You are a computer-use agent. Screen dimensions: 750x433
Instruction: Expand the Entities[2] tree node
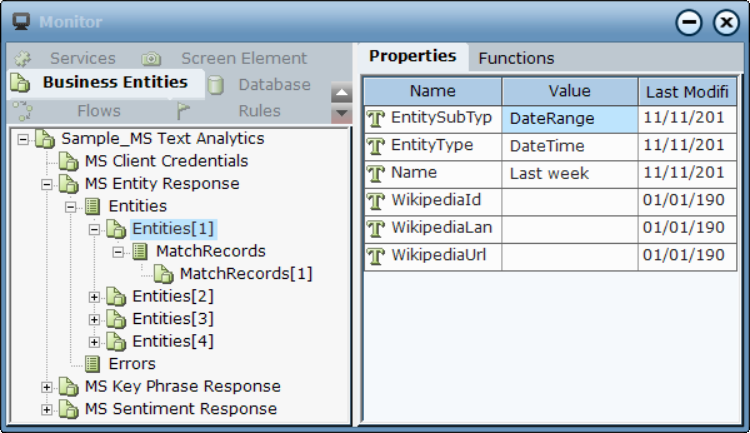pos(95,297)
